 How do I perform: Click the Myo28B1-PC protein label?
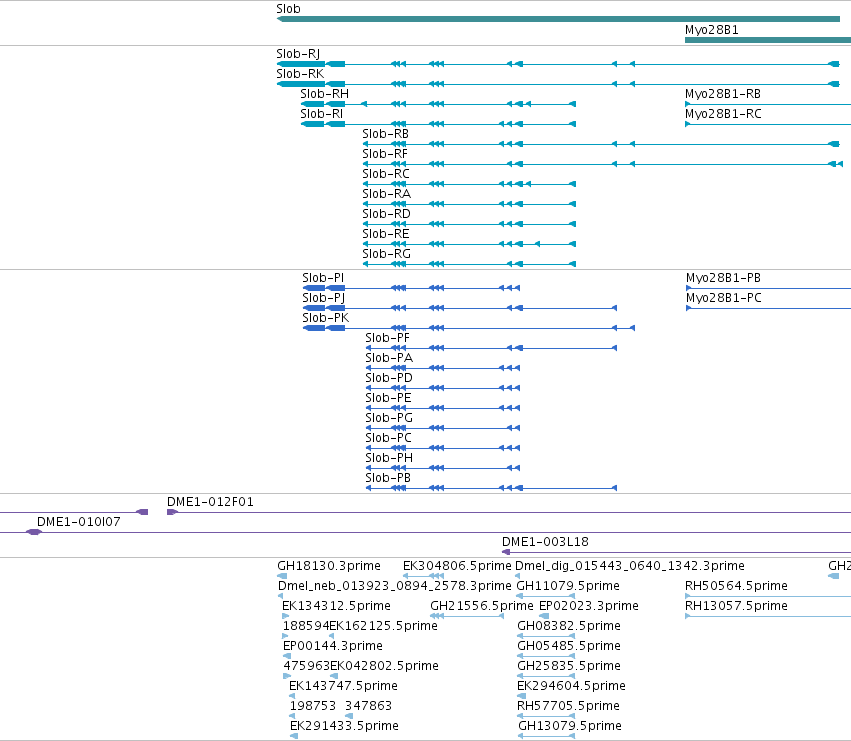[x=723, y=298]
